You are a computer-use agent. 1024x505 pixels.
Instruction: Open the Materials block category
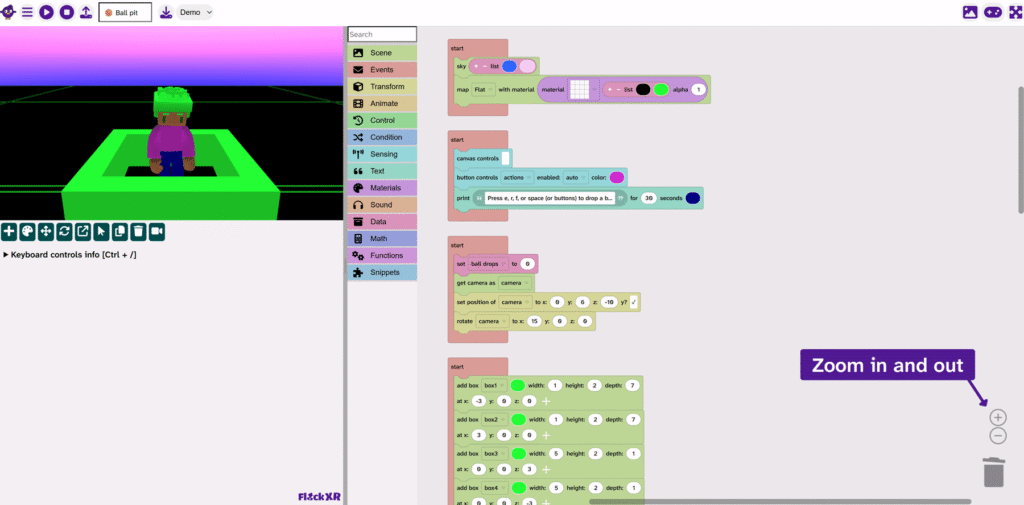[x=382, y=188]
